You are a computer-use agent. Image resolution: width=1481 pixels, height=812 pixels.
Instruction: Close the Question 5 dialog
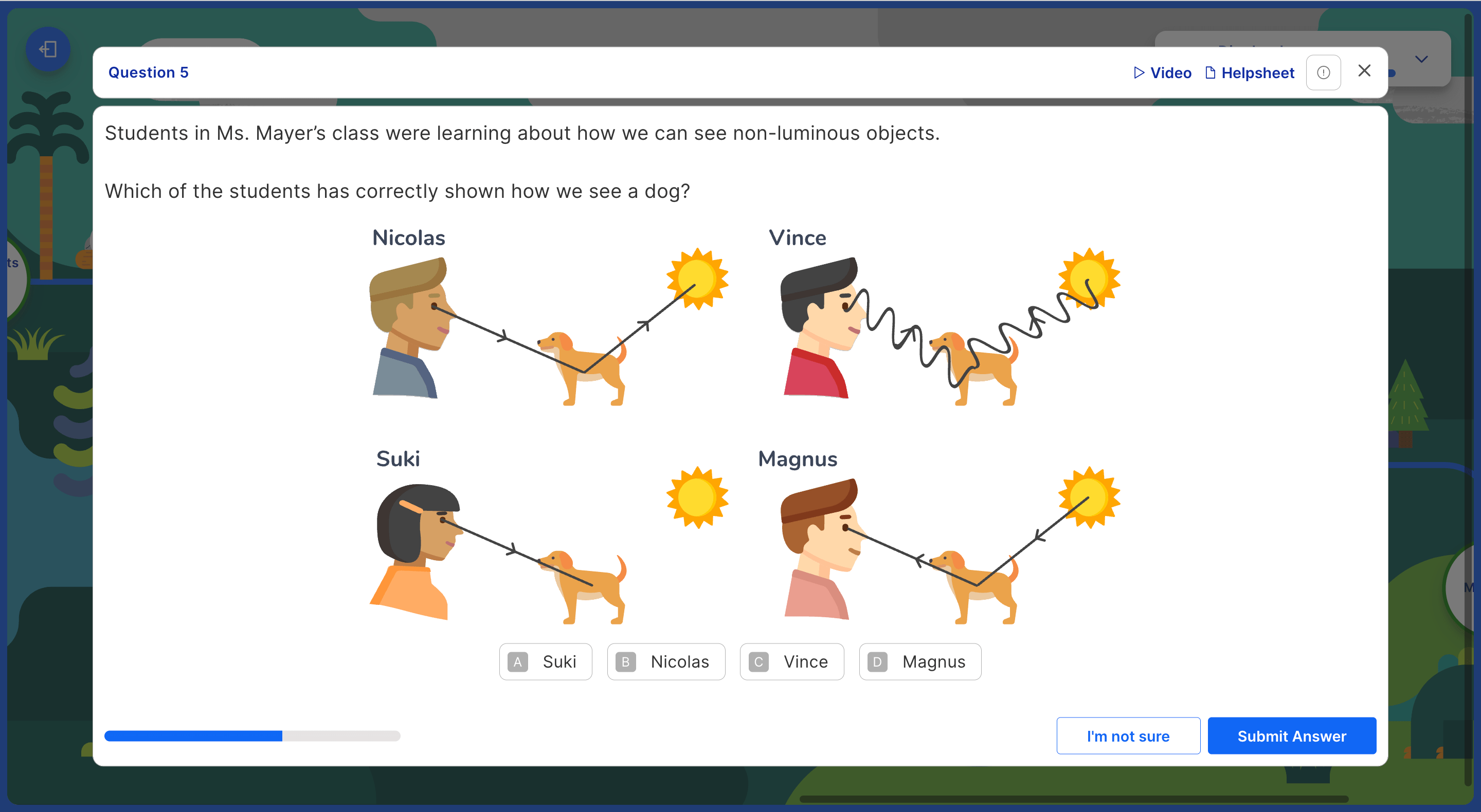[1364, 71]
